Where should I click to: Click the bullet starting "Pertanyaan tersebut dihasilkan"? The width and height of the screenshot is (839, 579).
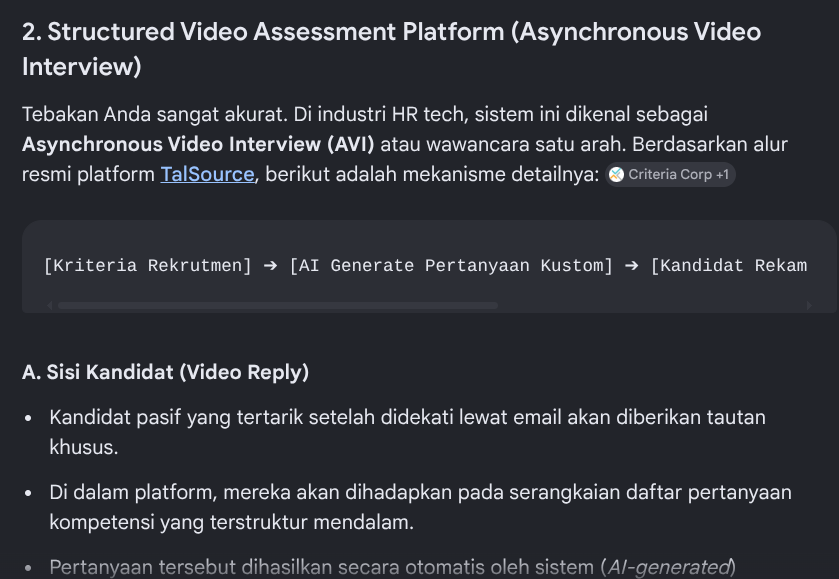click(392, 567)
